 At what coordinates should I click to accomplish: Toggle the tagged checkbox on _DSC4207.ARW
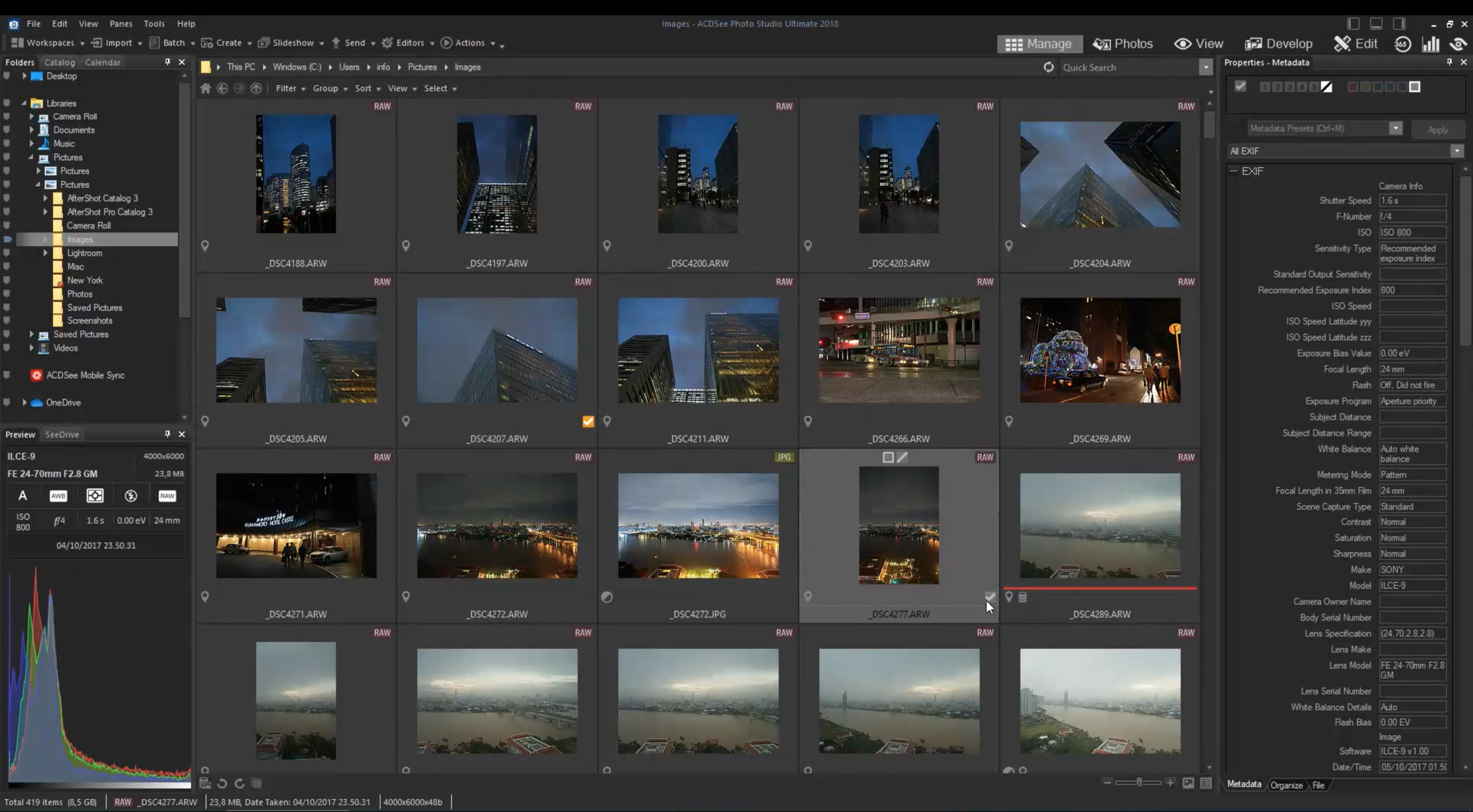(x=588, y=422)
